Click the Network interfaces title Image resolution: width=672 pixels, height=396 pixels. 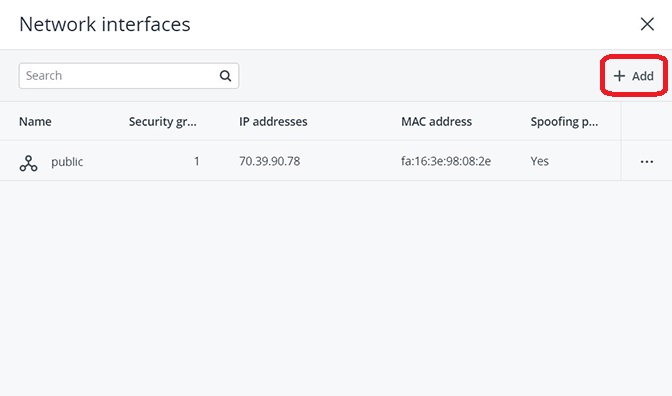pos(105,24)
